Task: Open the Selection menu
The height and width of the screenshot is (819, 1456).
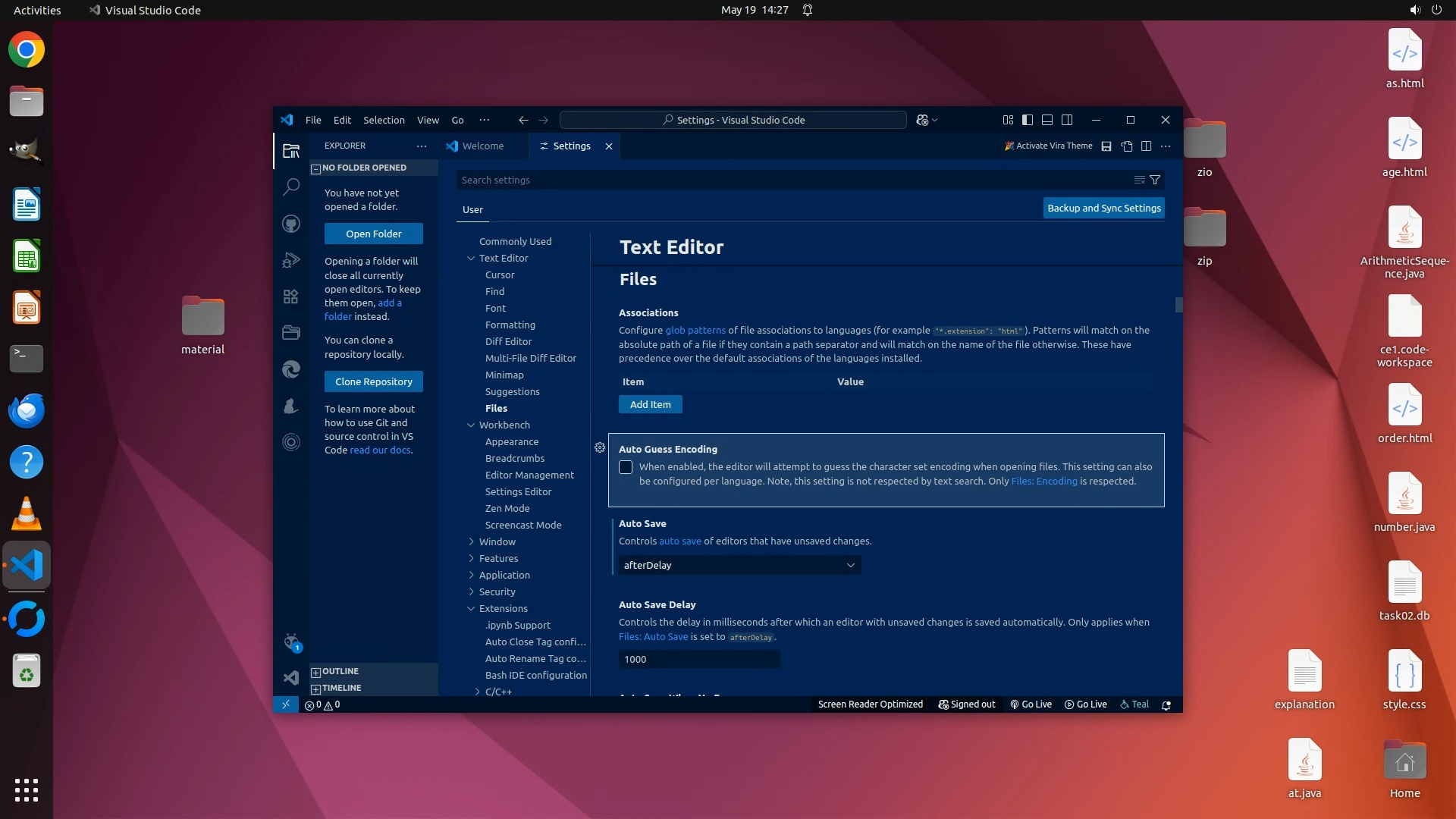Action: click(x=384, y=120)
